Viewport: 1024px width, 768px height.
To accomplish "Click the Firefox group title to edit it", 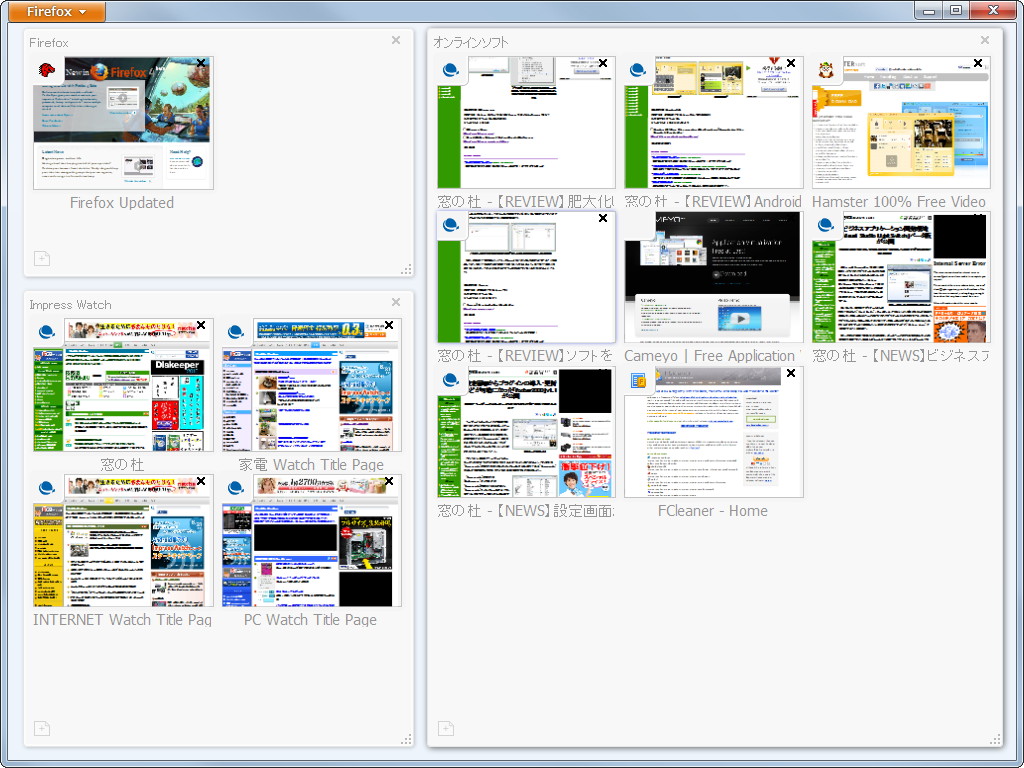I will point(48,42).
